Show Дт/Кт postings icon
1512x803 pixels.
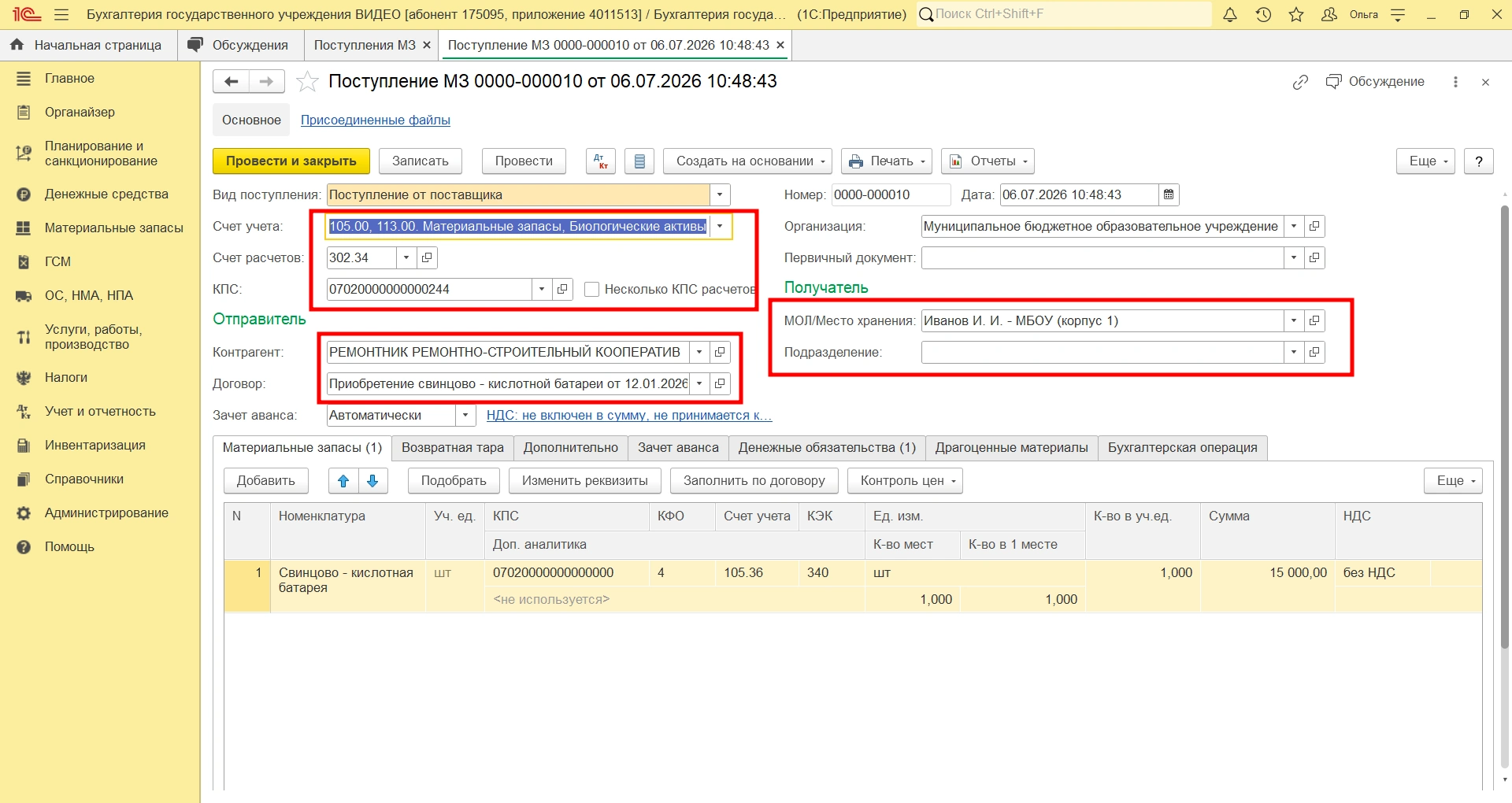coord(601,161)
